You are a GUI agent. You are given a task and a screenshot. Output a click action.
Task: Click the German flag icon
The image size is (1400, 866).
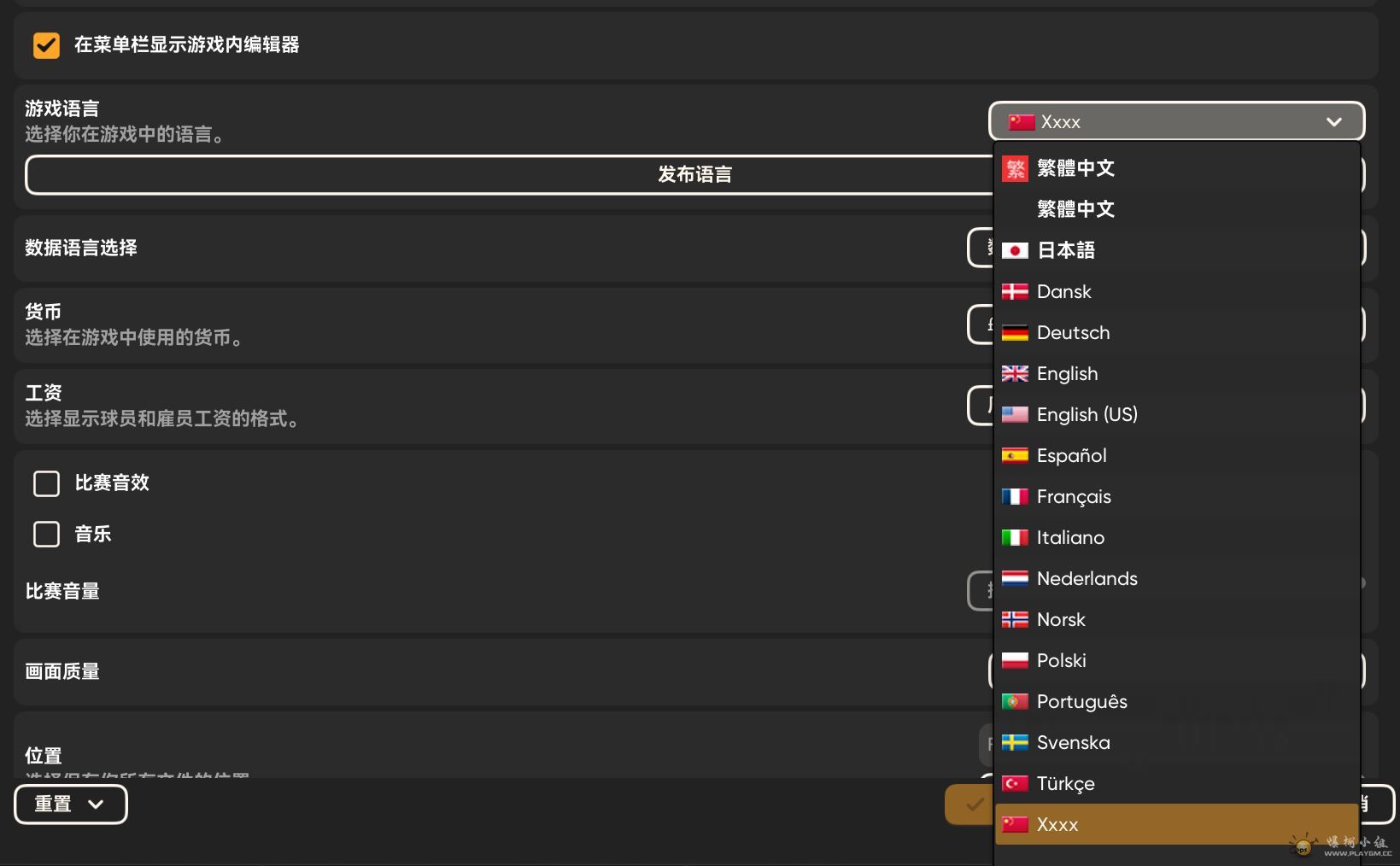tap(1015, 332)
